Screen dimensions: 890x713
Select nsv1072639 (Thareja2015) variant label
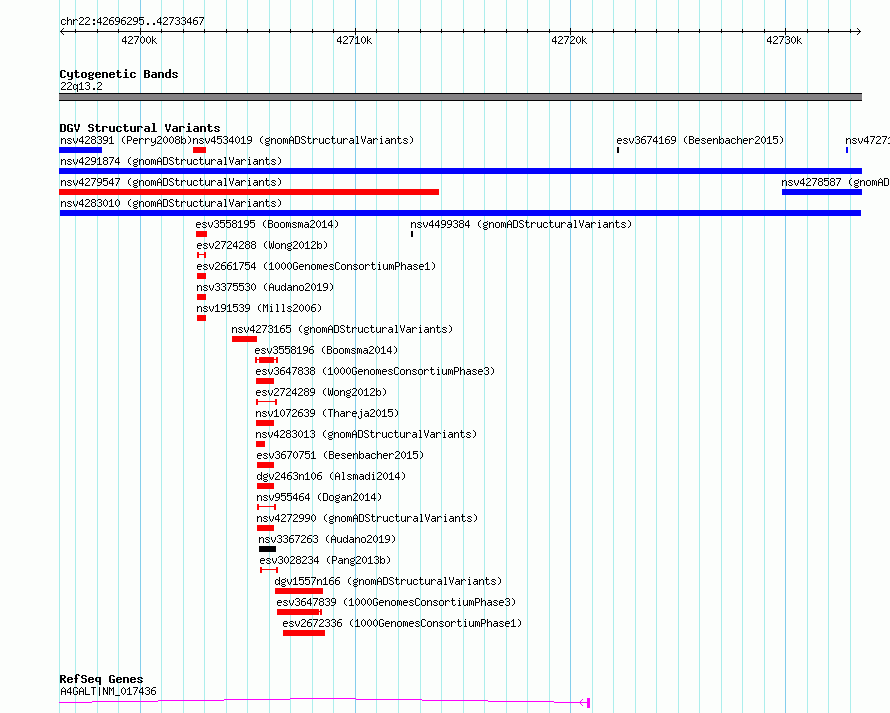327,413
